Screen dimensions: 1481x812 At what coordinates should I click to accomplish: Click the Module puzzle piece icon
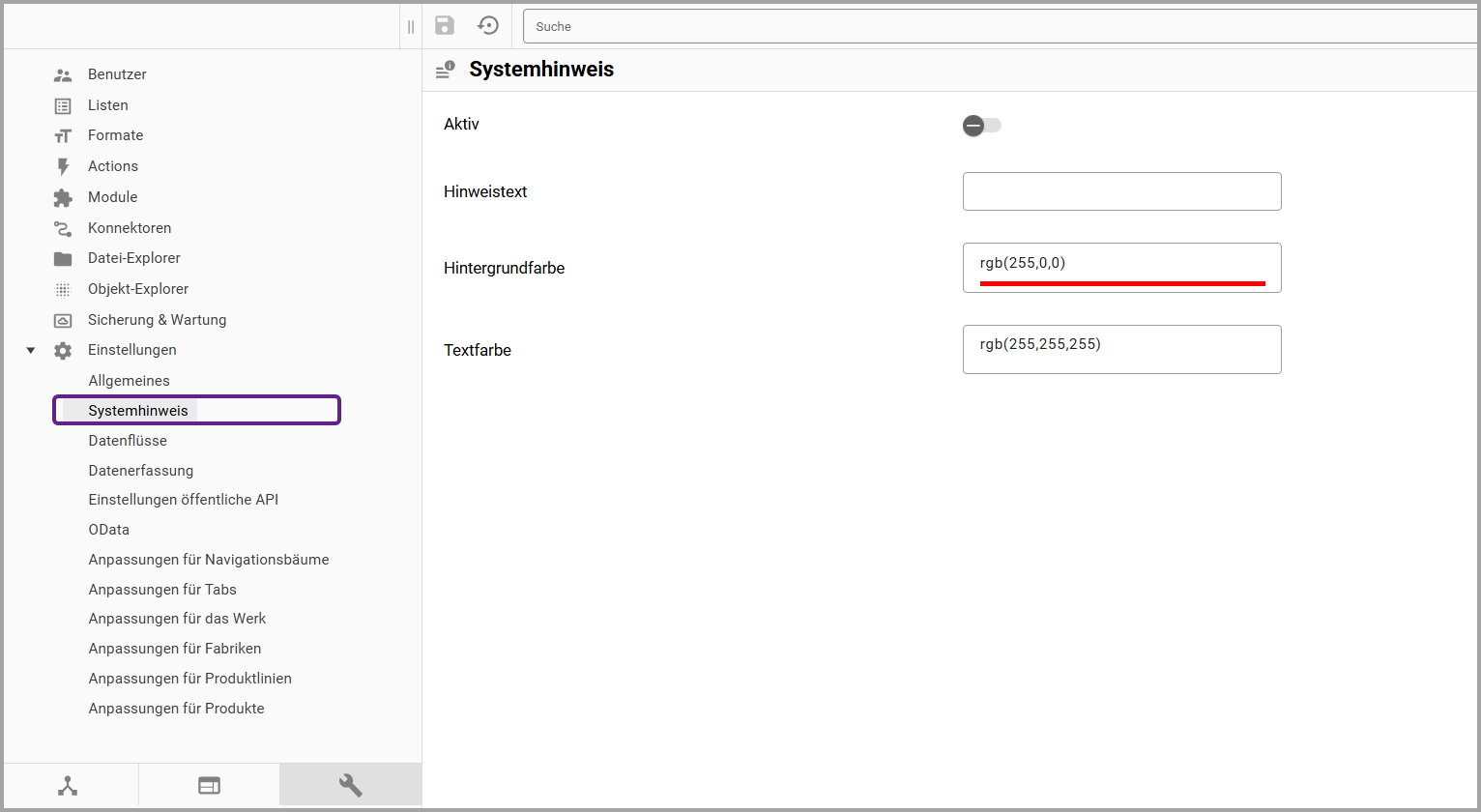(x=63, y=198)
